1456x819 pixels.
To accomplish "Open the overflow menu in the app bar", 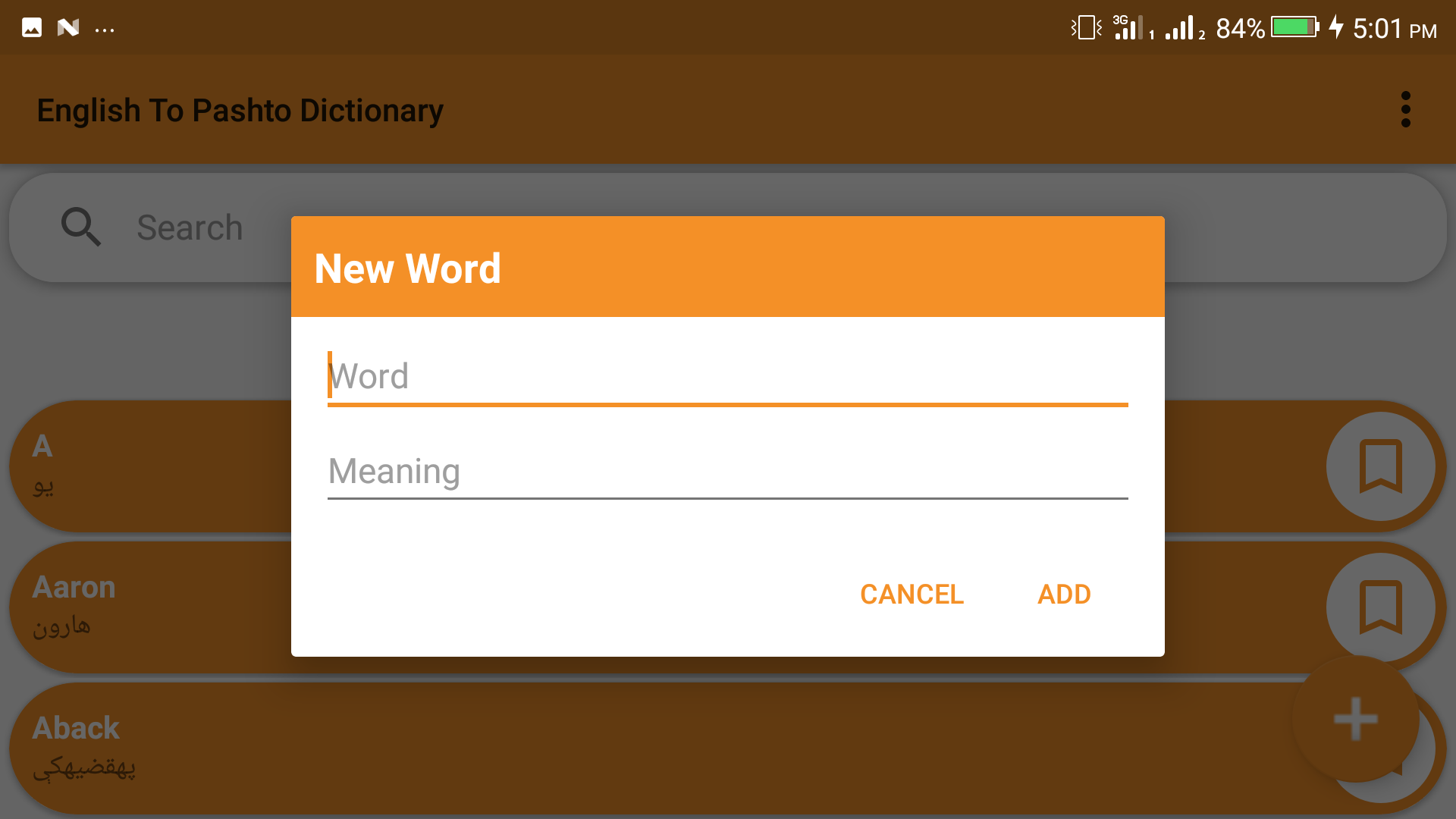I will click(1407, 109).
